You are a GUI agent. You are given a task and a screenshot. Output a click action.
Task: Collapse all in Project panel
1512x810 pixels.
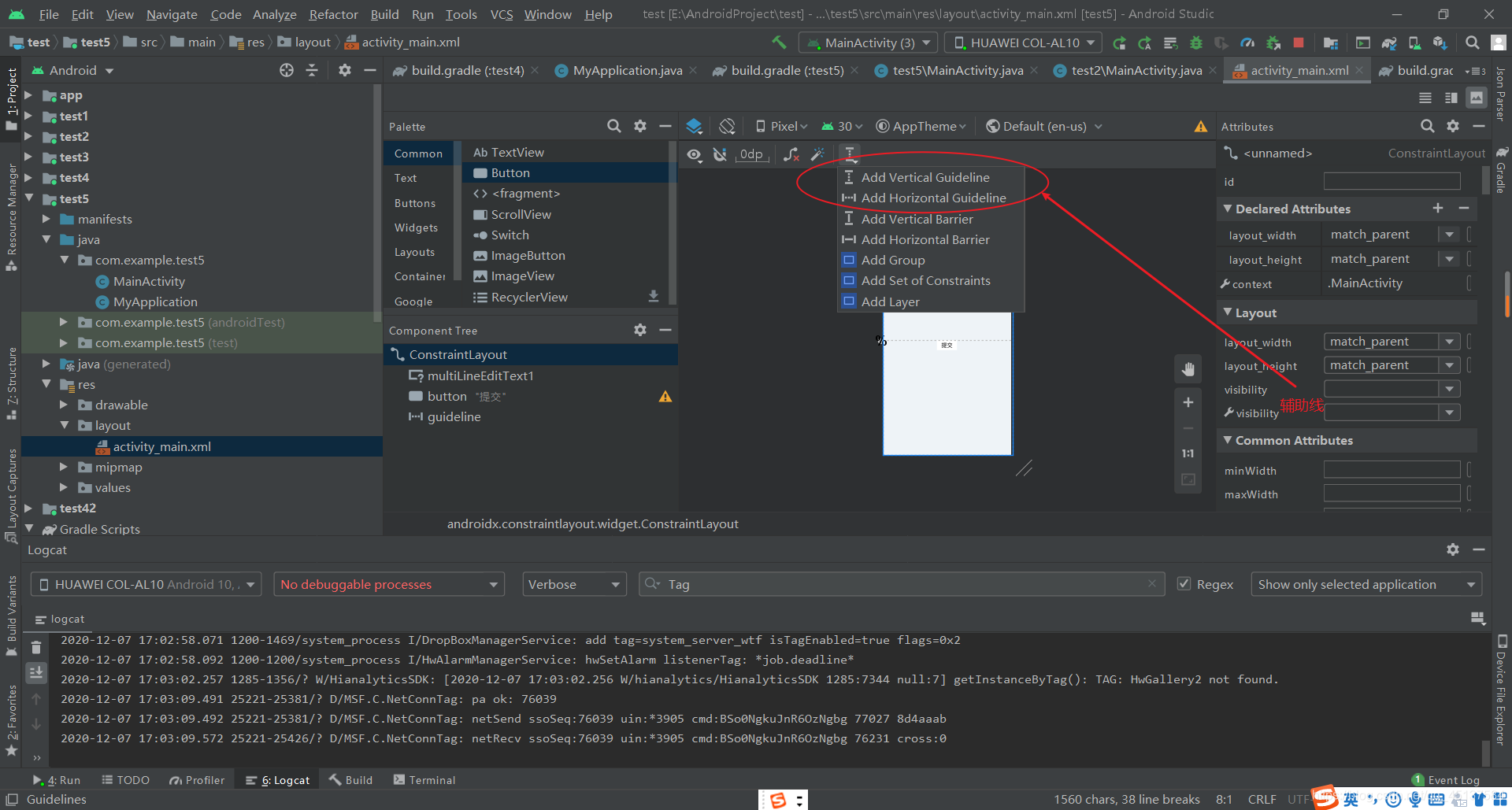tap(312, 70)
